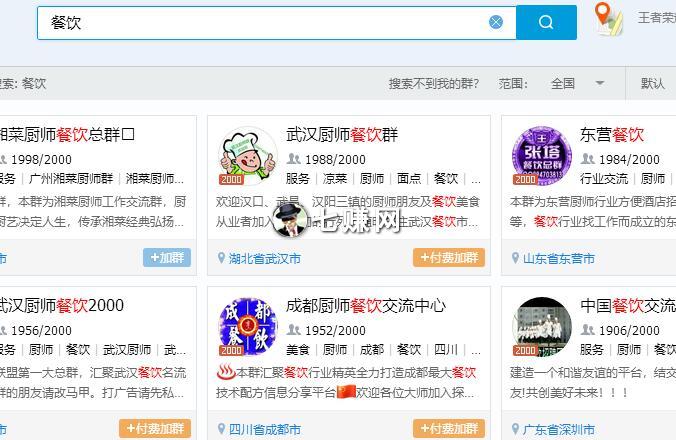Image resolution: width=676 pixels, height=440 pixels.
Task: Click the 成都 tag in 成都厨师餐饮交流中心
Action: [x=372, y=350]
